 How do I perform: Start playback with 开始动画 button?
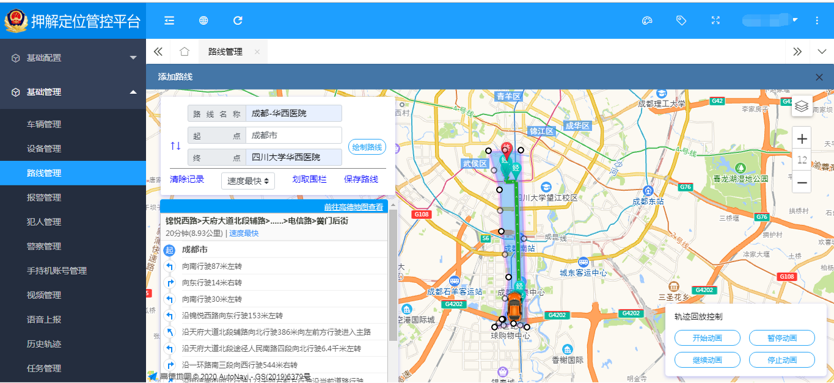click(707, 338)
